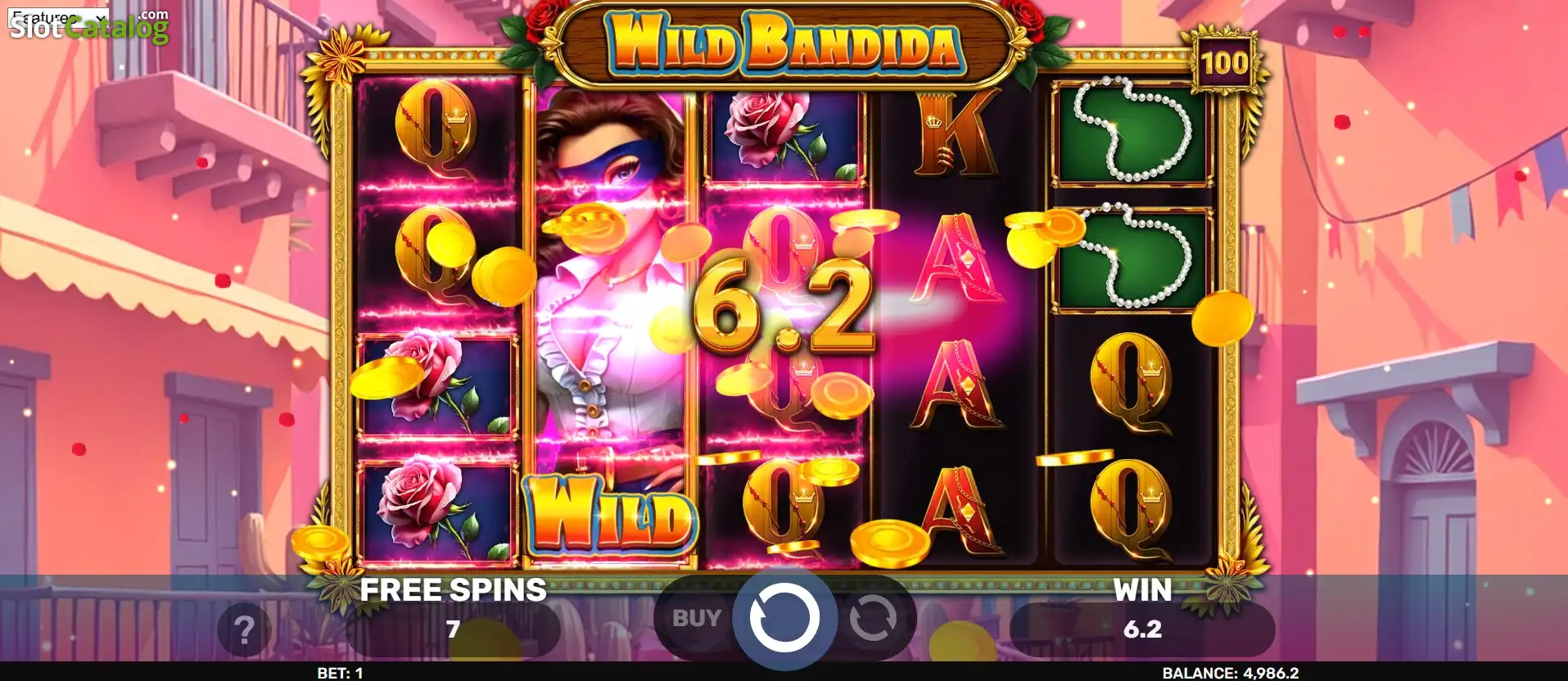Image resolution: width=1568 pixels, height=681 pixels.
Task: Click the balance display 4,986.2
Action: click(1230, 673)
